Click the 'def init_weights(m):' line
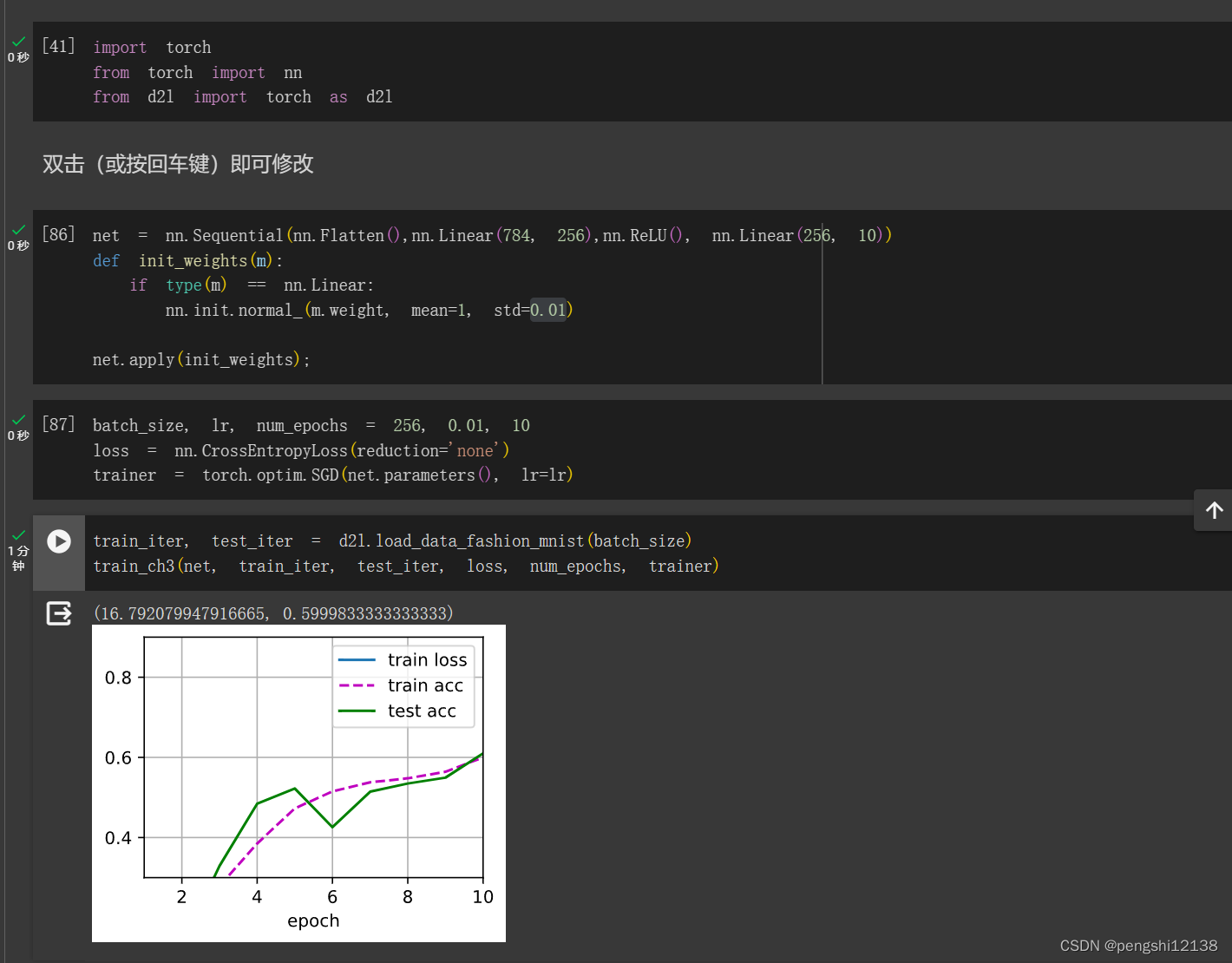Viewport: 1232px width, 963px height. click(x=187, y=261)
